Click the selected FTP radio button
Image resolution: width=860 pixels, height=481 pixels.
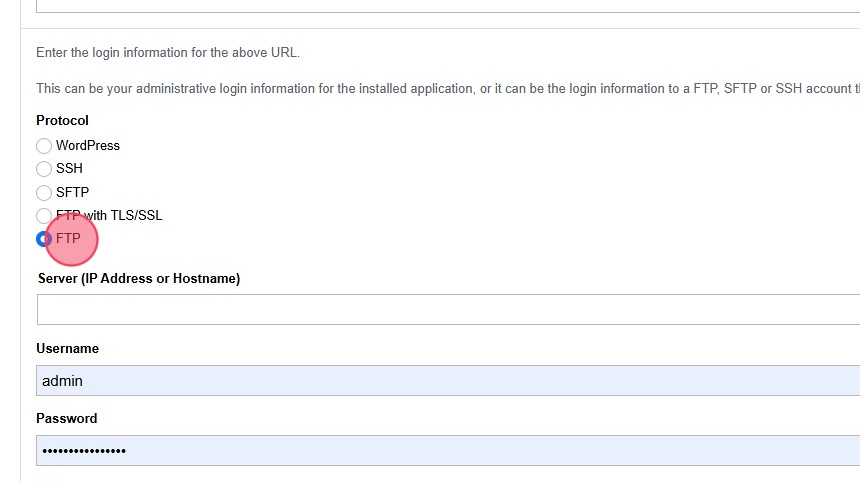(44, 239)
